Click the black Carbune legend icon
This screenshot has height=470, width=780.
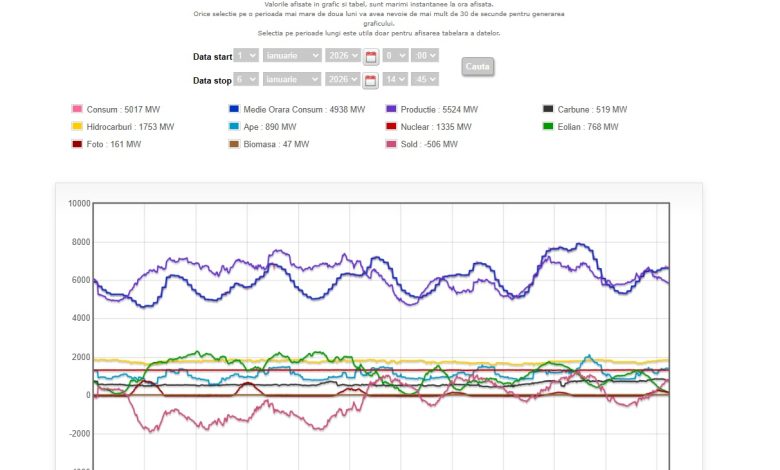pos(548,109)
